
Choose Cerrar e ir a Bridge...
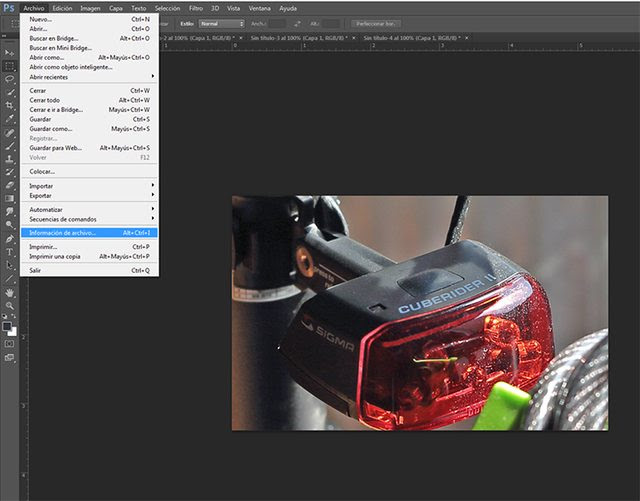pos(89,110)
